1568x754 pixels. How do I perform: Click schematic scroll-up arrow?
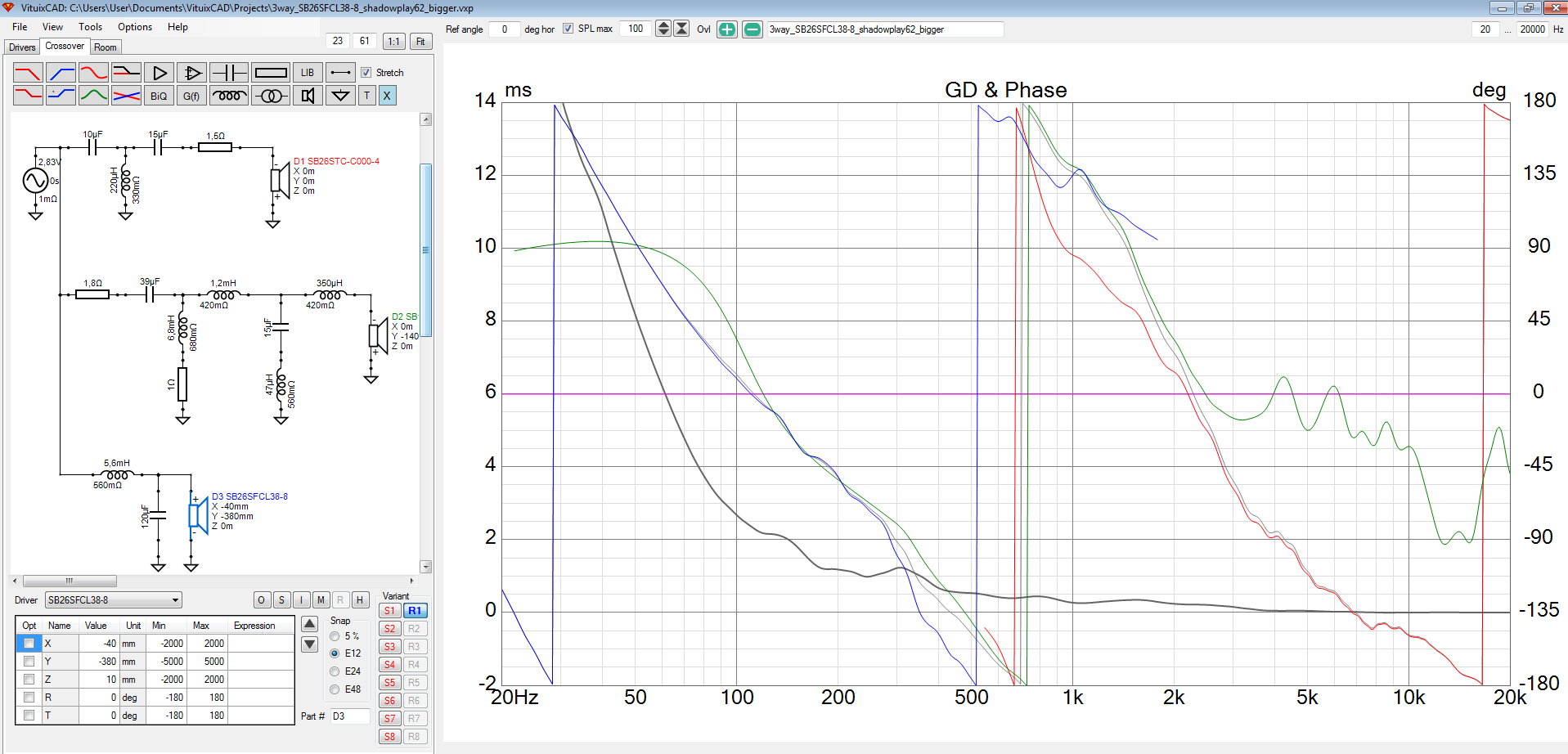click(425, 119)
